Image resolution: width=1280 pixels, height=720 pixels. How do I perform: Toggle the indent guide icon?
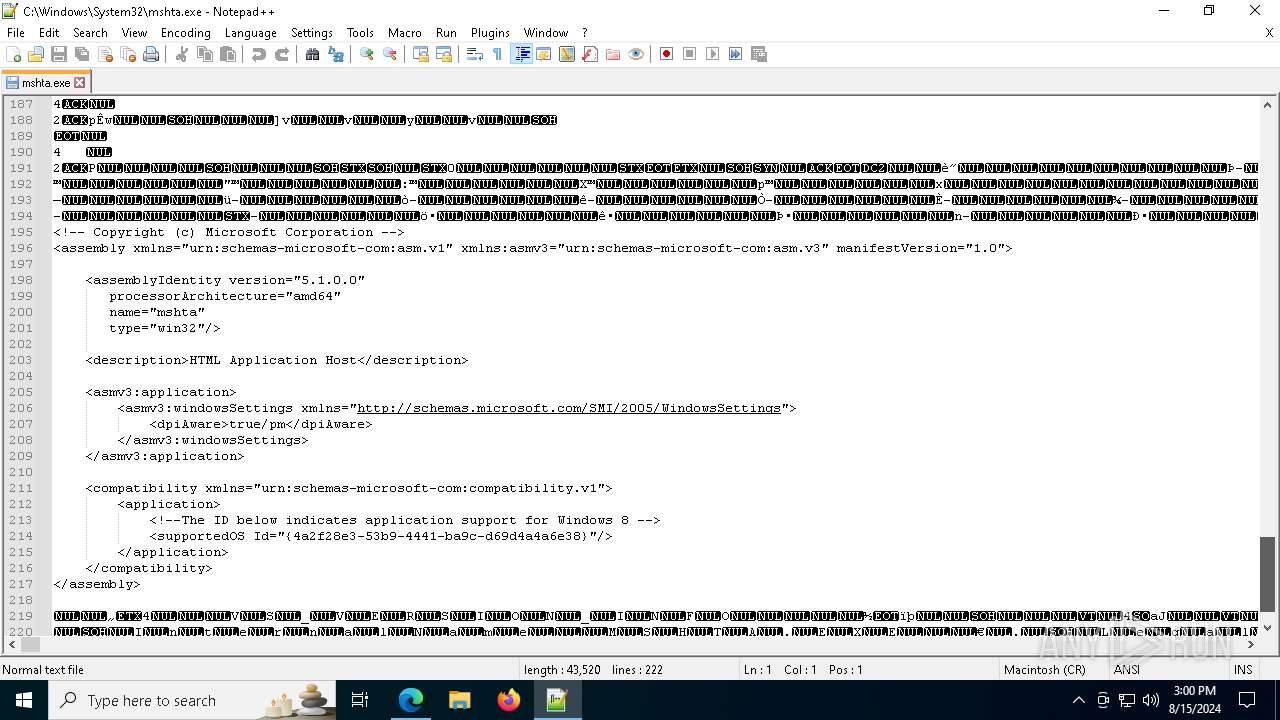point(521,54)
